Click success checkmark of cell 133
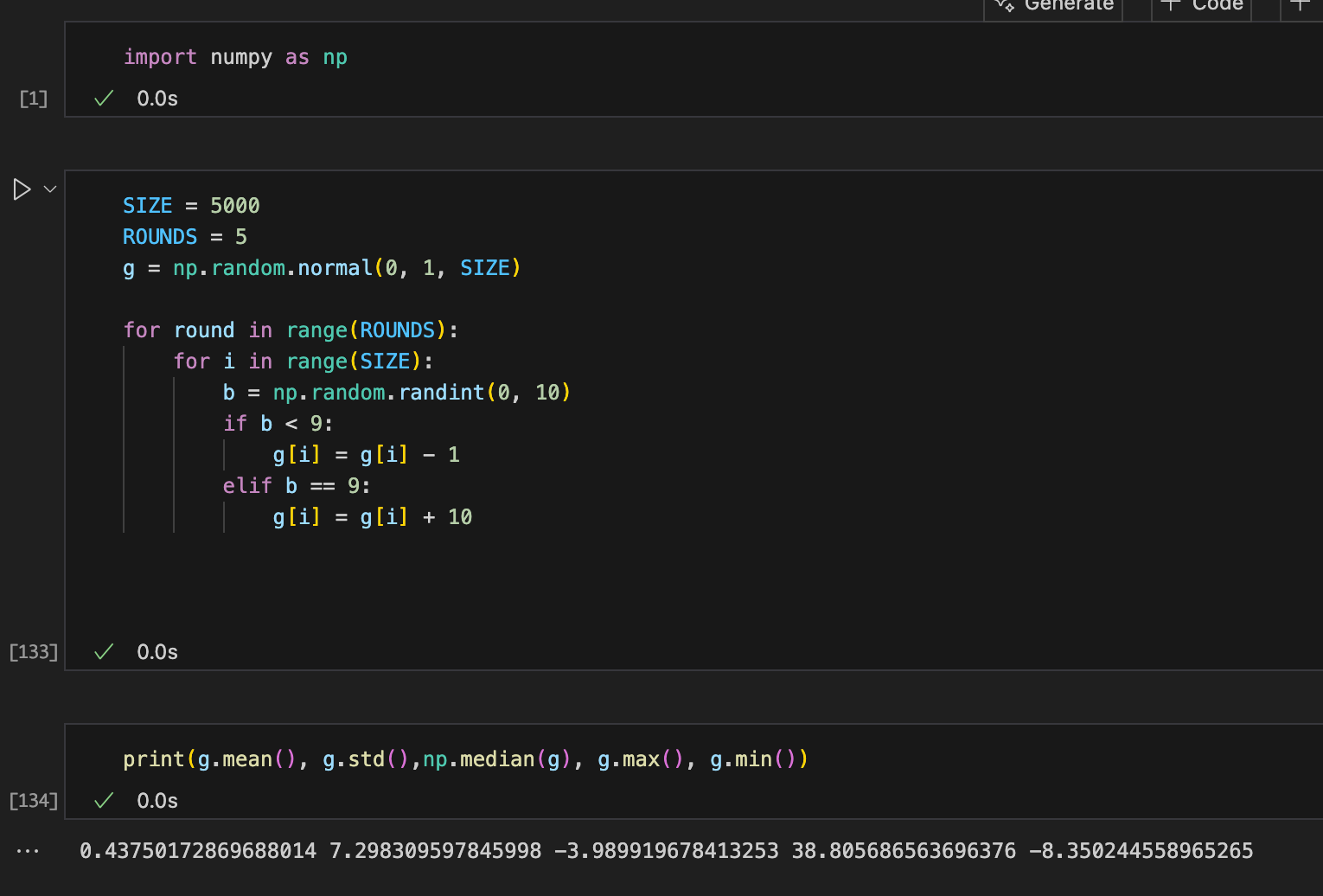This screenshot has width=1323, height=896. point(104,652)
